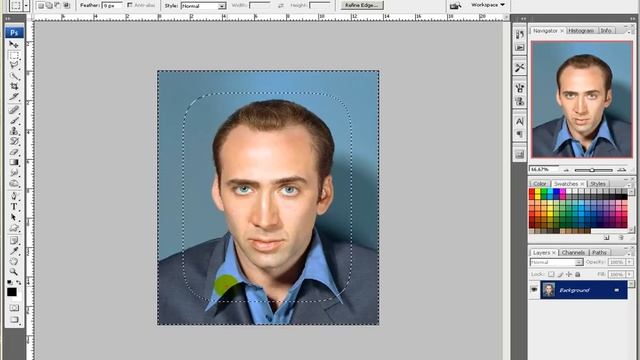The height and width of the screenshot is (360, 640).
Task: Select the Quick Selection tool
Action: coord(14,76)
